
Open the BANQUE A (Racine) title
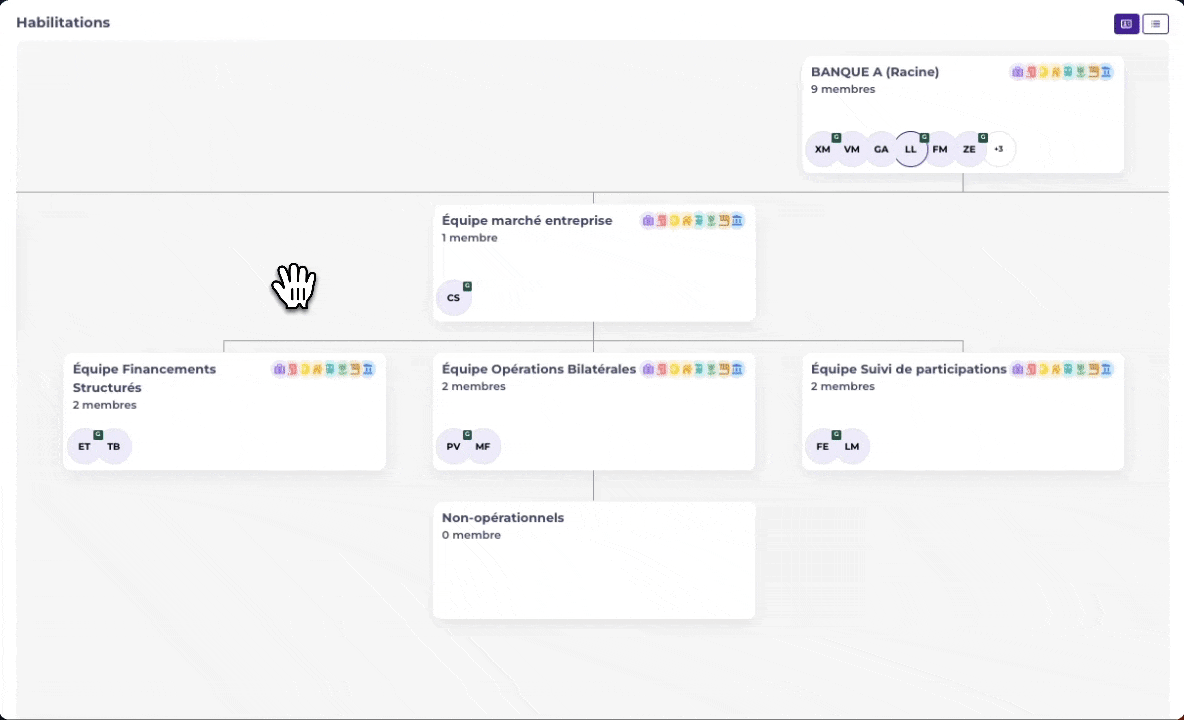[874, 72]
